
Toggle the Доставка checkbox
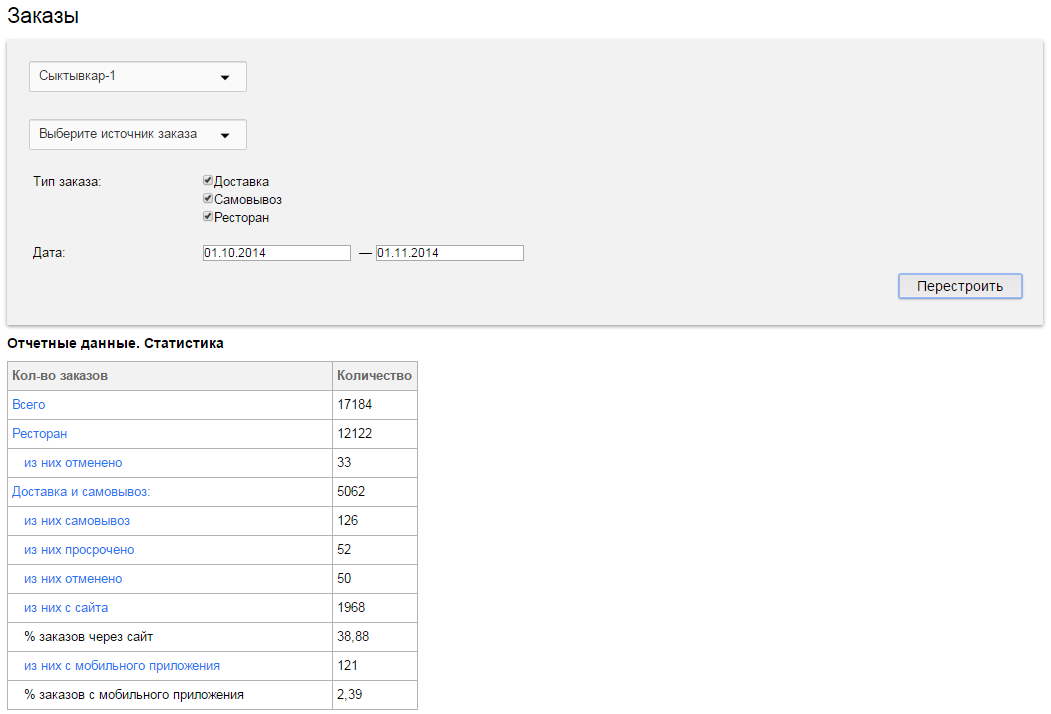coord(208,180)
